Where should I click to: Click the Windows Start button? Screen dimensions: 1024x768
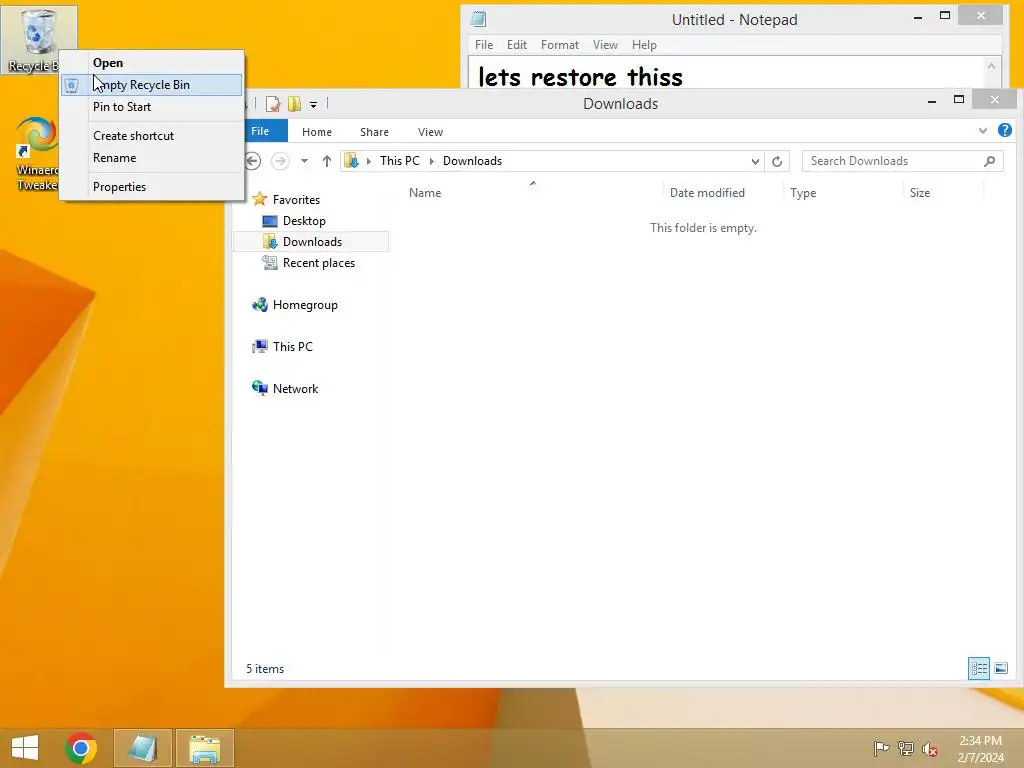pos(25,748)
